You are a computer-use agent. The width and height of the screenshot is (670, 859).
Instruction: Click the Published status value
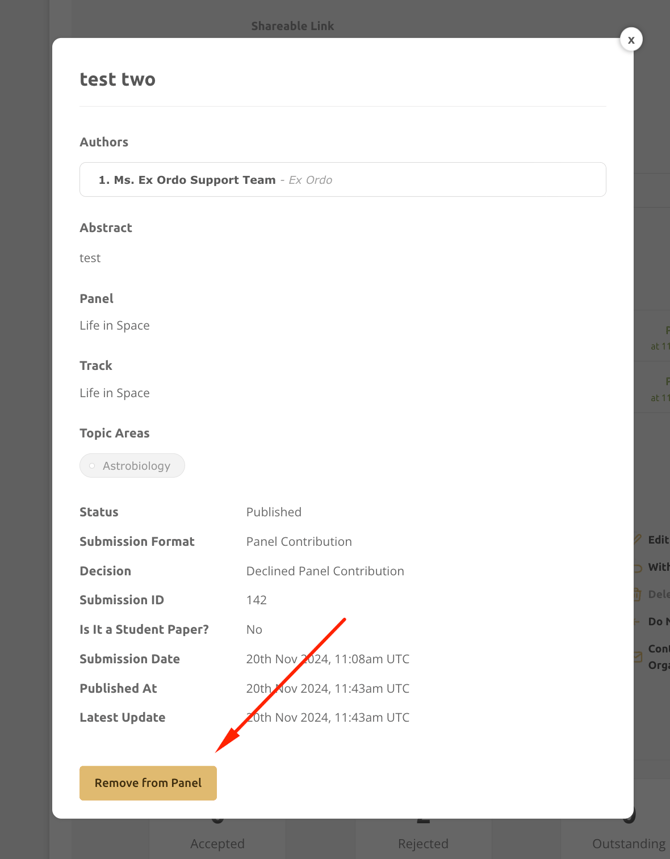click(273, 512)
